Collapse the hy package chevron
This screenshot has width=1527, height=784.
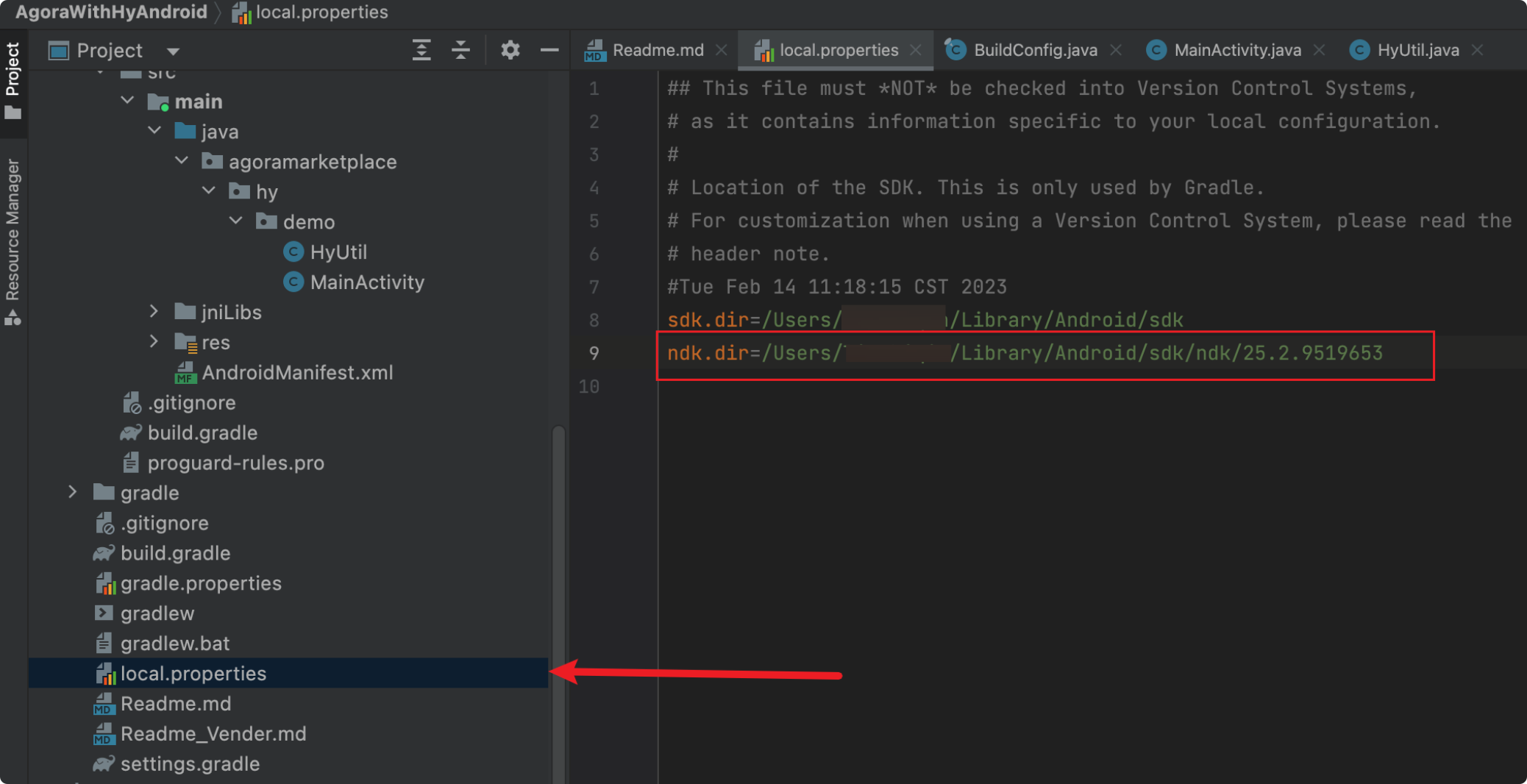click(x=209, y=190)
